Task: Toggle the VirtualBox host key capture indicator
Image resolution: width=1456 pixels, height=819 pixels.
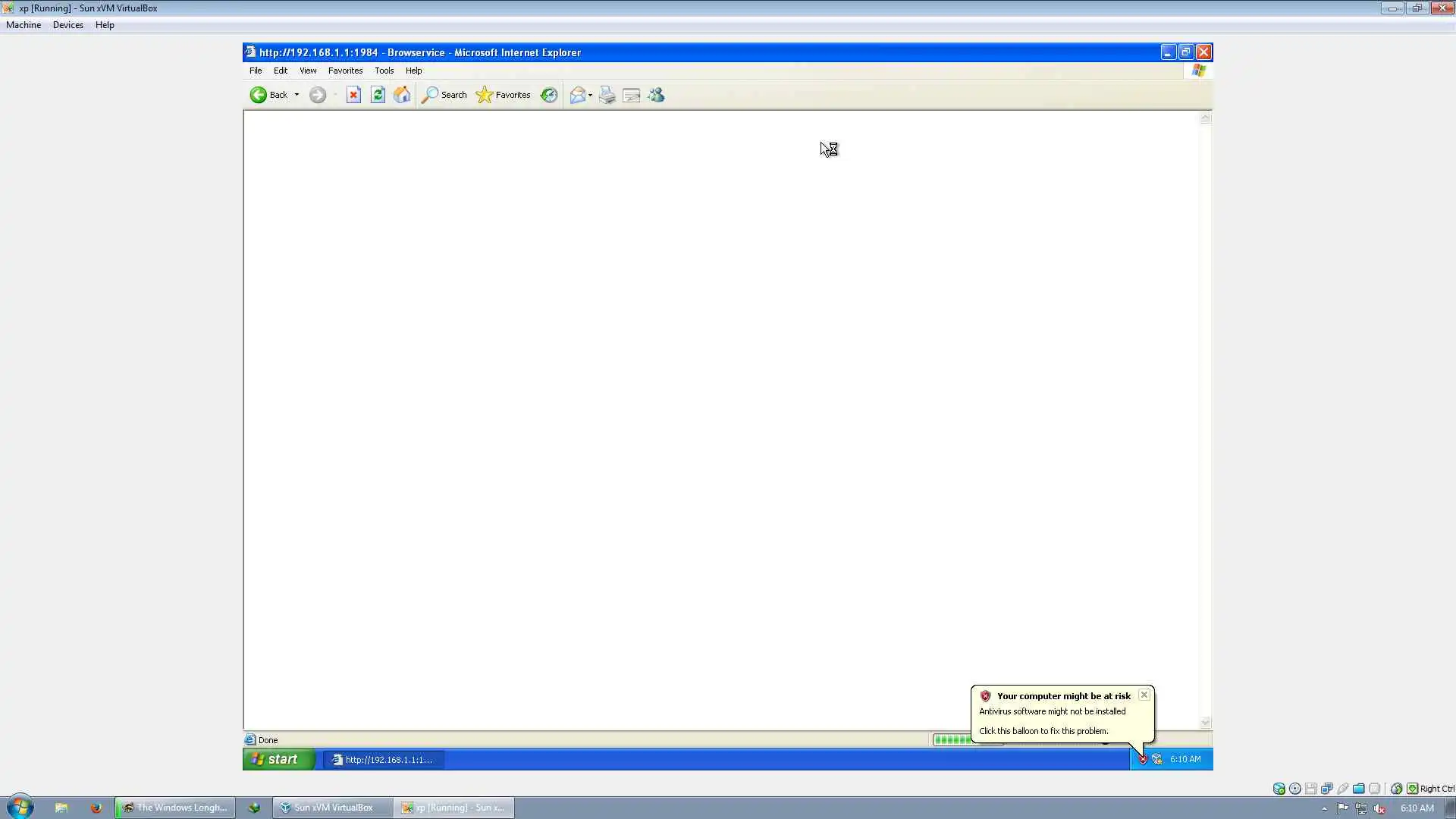Action: click(x=1412, y=789)
